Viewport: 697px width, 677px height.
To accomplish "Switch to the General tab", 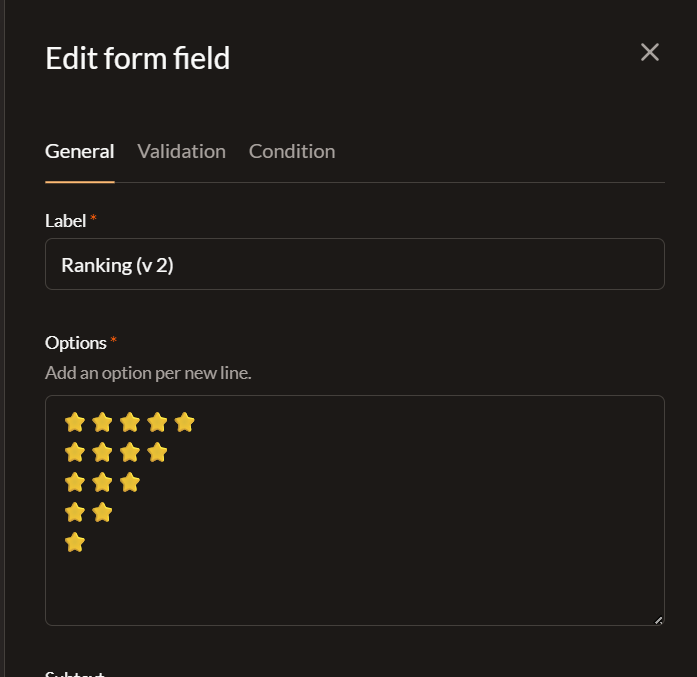I will click(x=80, y=152).
